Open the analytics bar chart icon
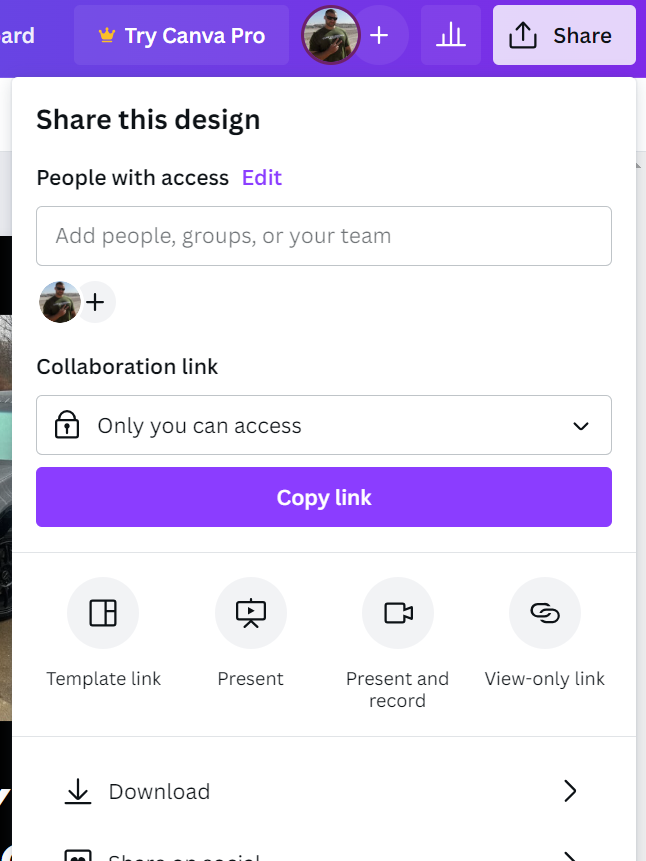Screen dimensions: 646x861 tap(451, 36)
